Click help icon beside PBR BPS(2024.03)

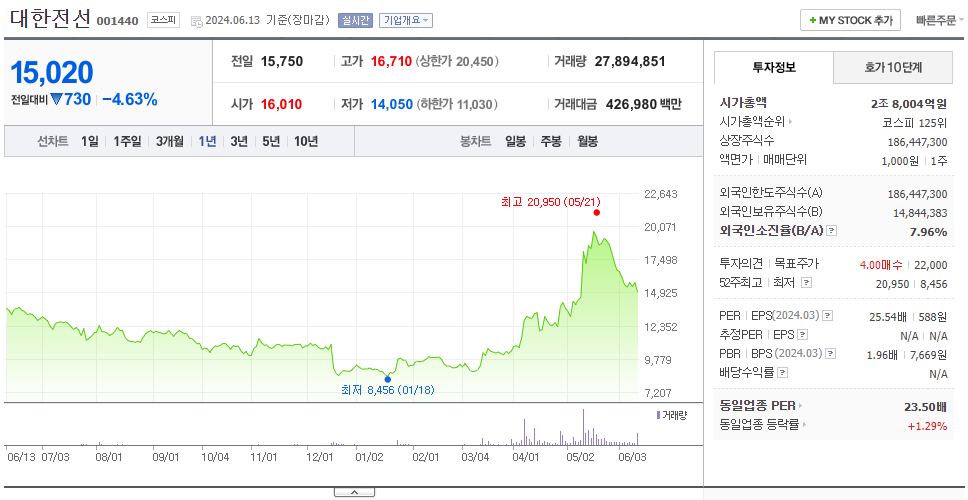point(831,354)
